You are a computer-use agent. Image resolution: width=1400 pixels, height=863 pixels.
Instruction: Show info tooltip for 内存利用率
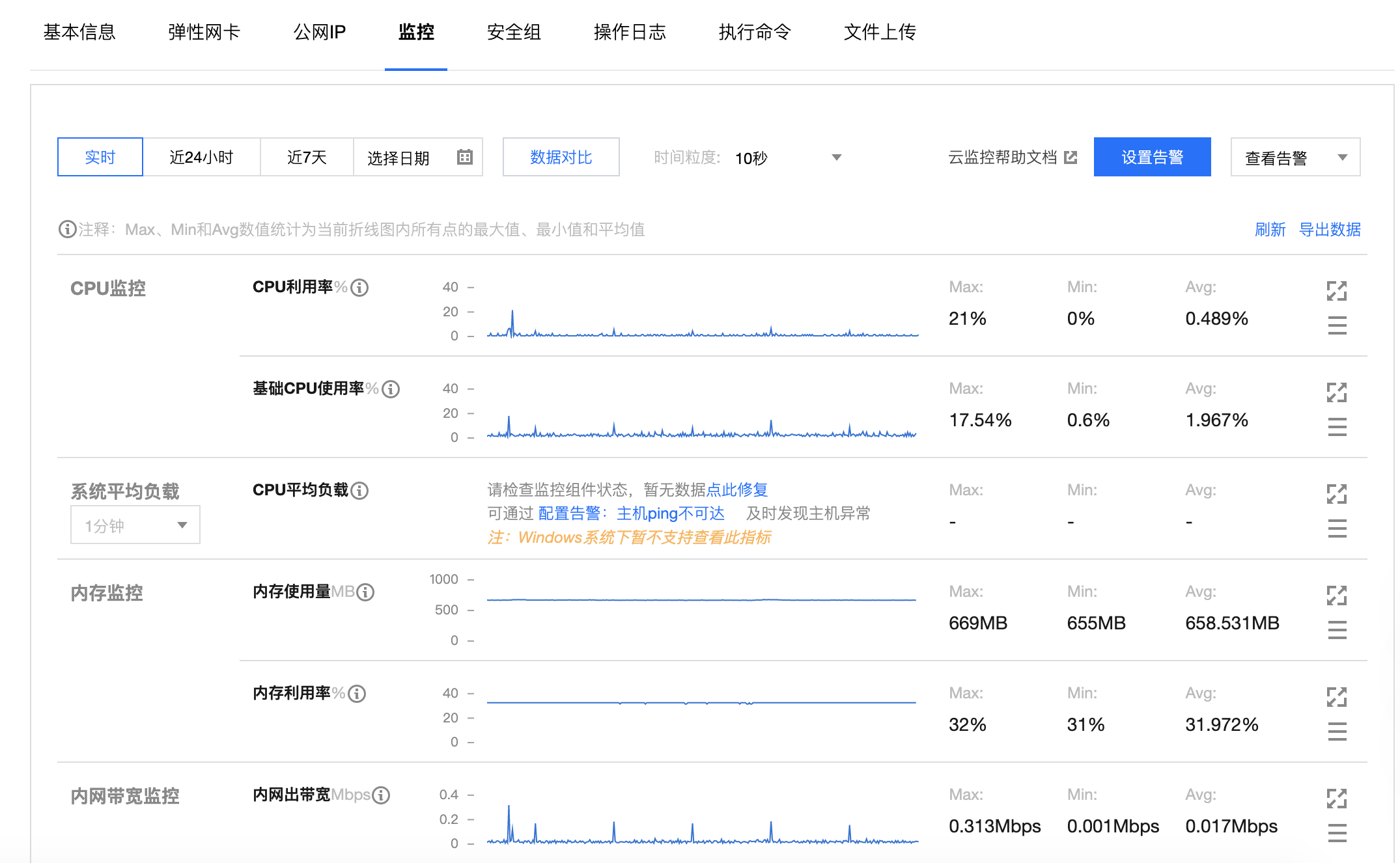[x=357, y=694]
